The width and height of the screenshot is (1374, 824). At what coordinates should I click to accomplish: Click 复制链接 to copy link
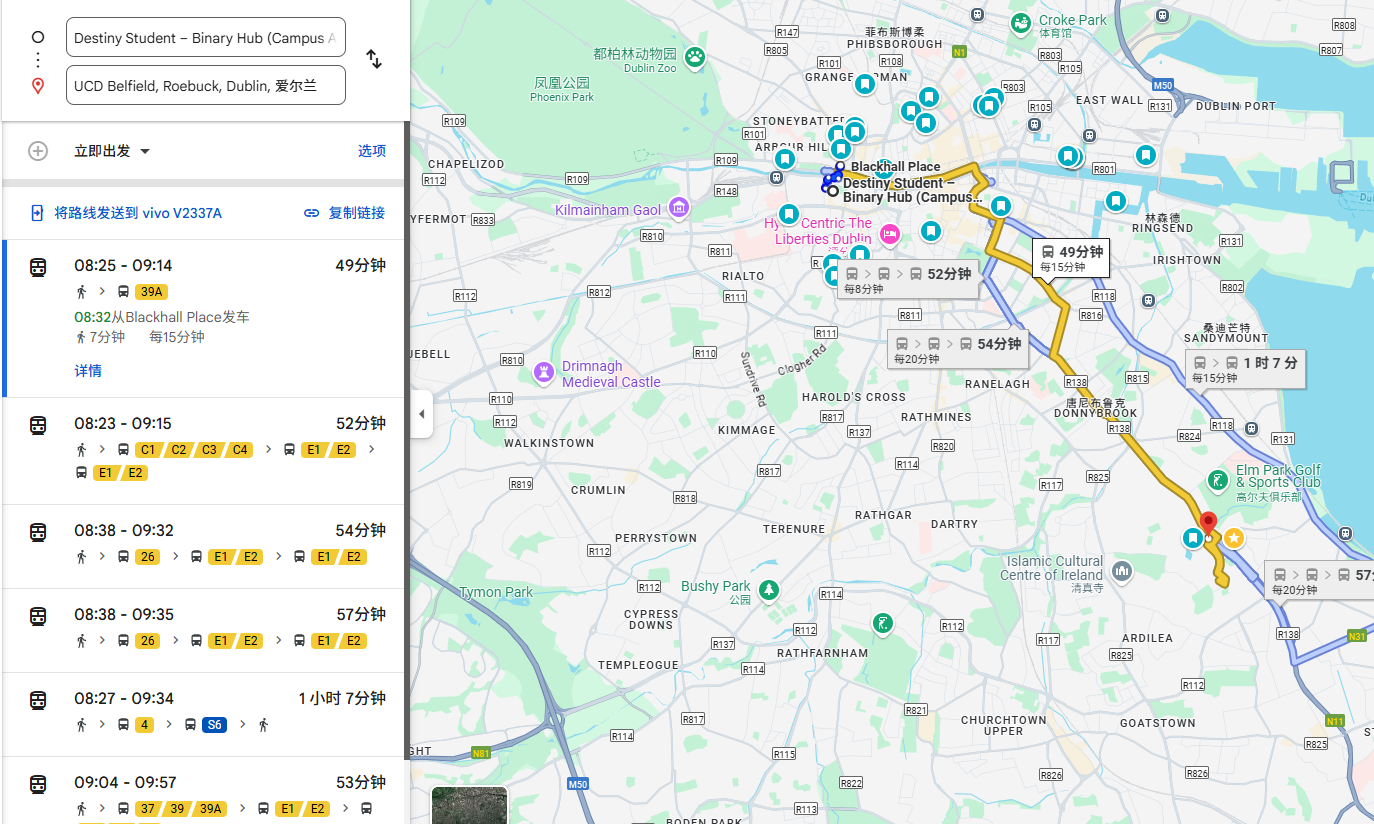345,213
